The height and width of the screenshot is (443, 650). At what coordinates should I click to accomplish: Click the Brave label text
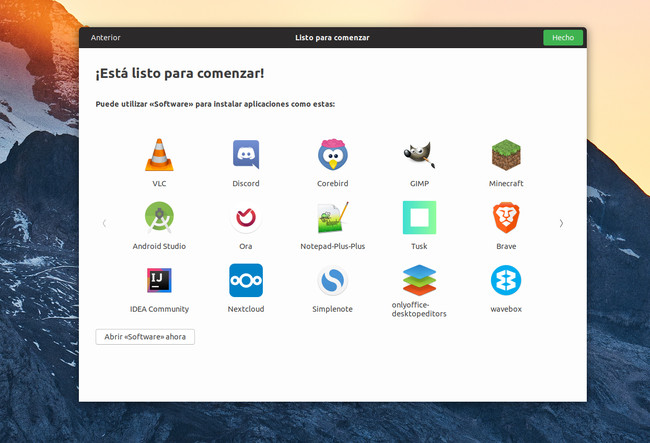click(506, 246)
